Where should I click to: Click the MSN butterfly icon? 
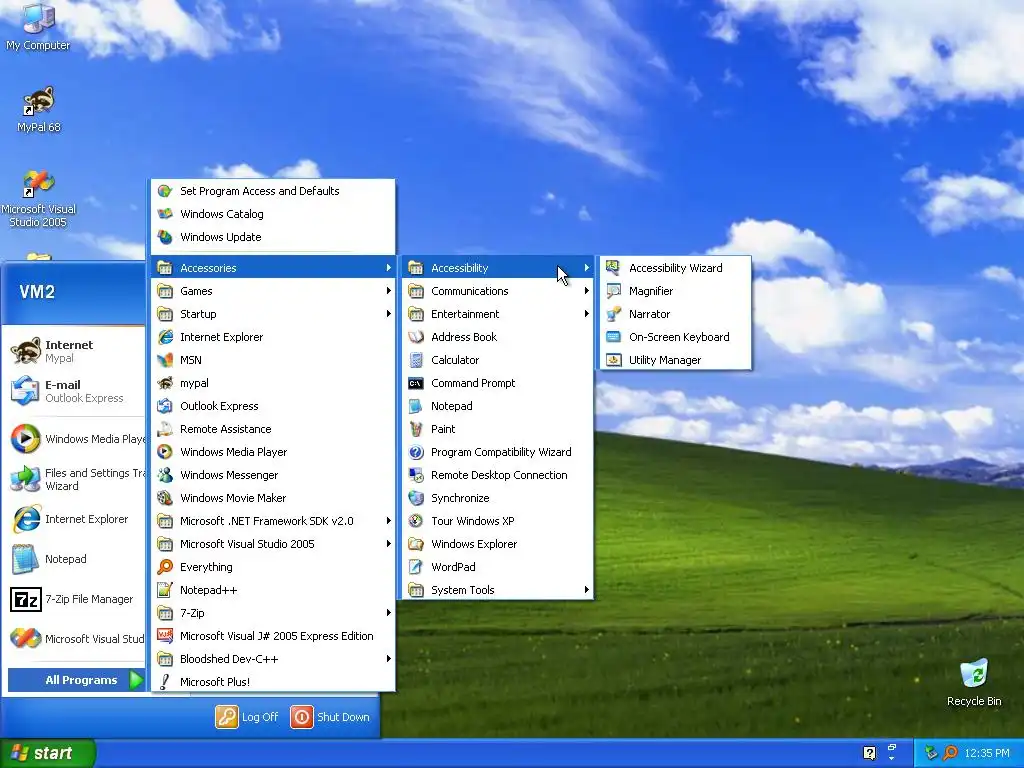click(x=165, y=360)
